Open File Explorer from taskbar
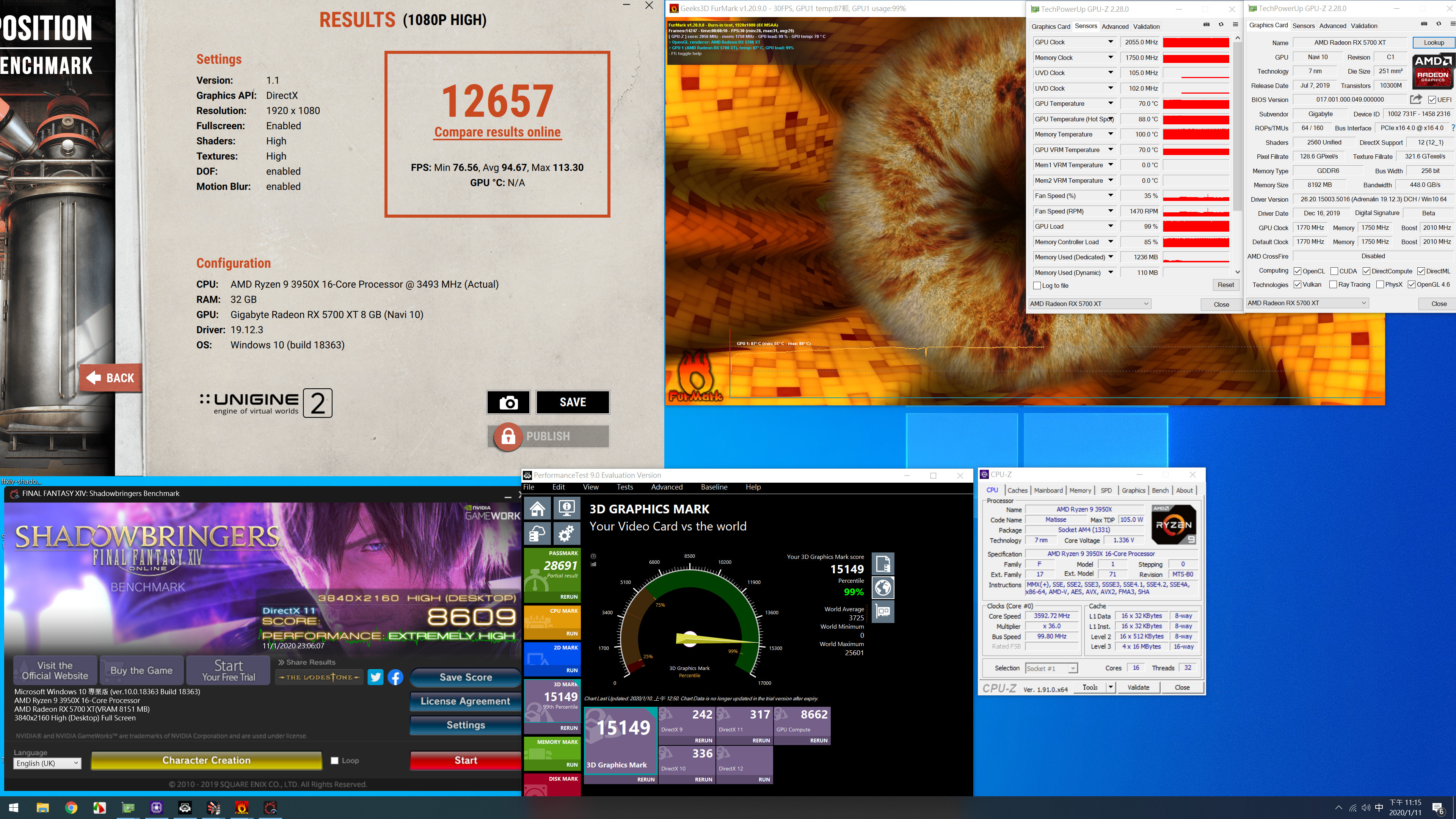1456x819 pixels. point(42,808)
